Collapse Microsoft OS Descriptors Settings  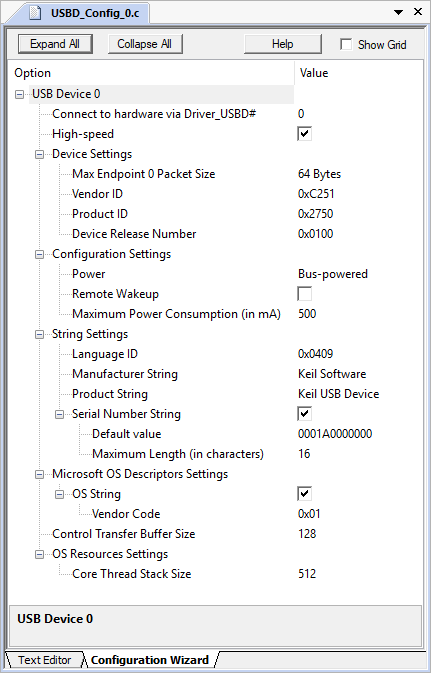pyautogui.click(x=39, y=474)
